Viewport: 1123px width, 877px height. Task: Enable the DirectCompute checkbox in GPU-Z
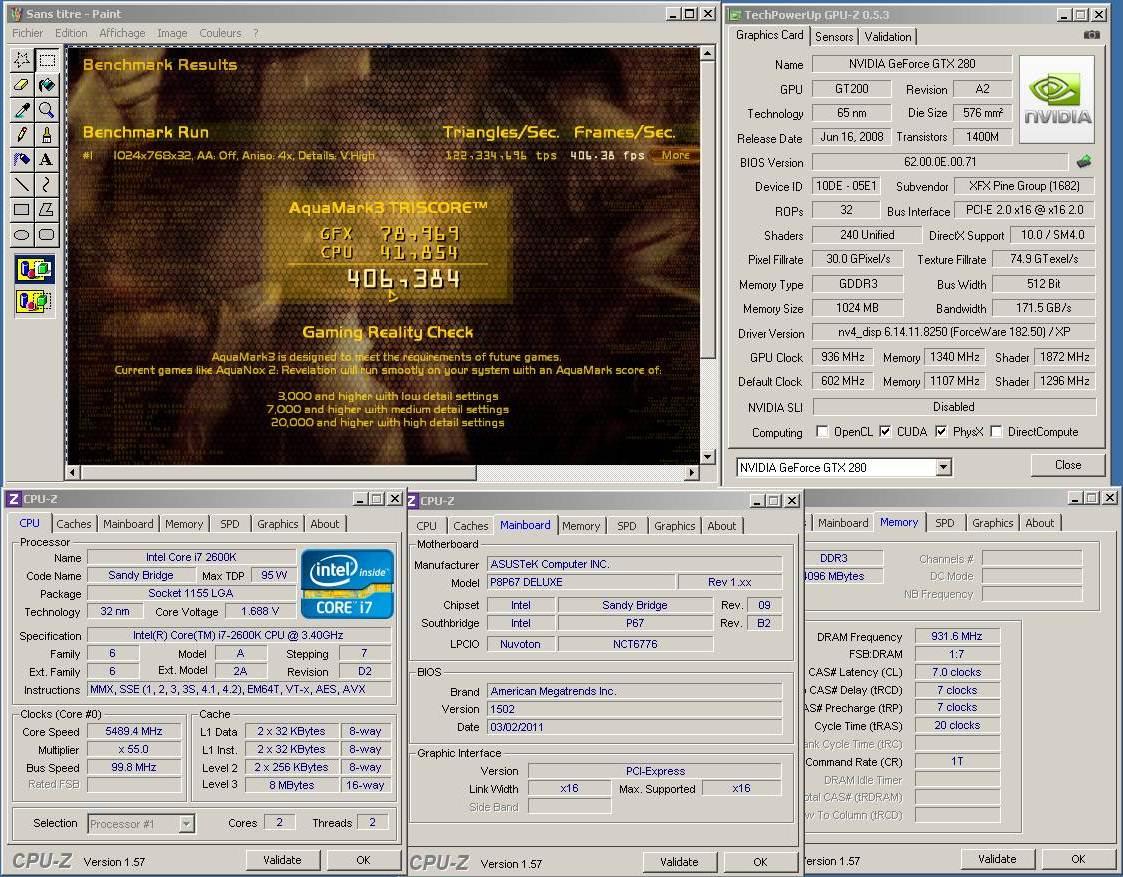point(996,432)
